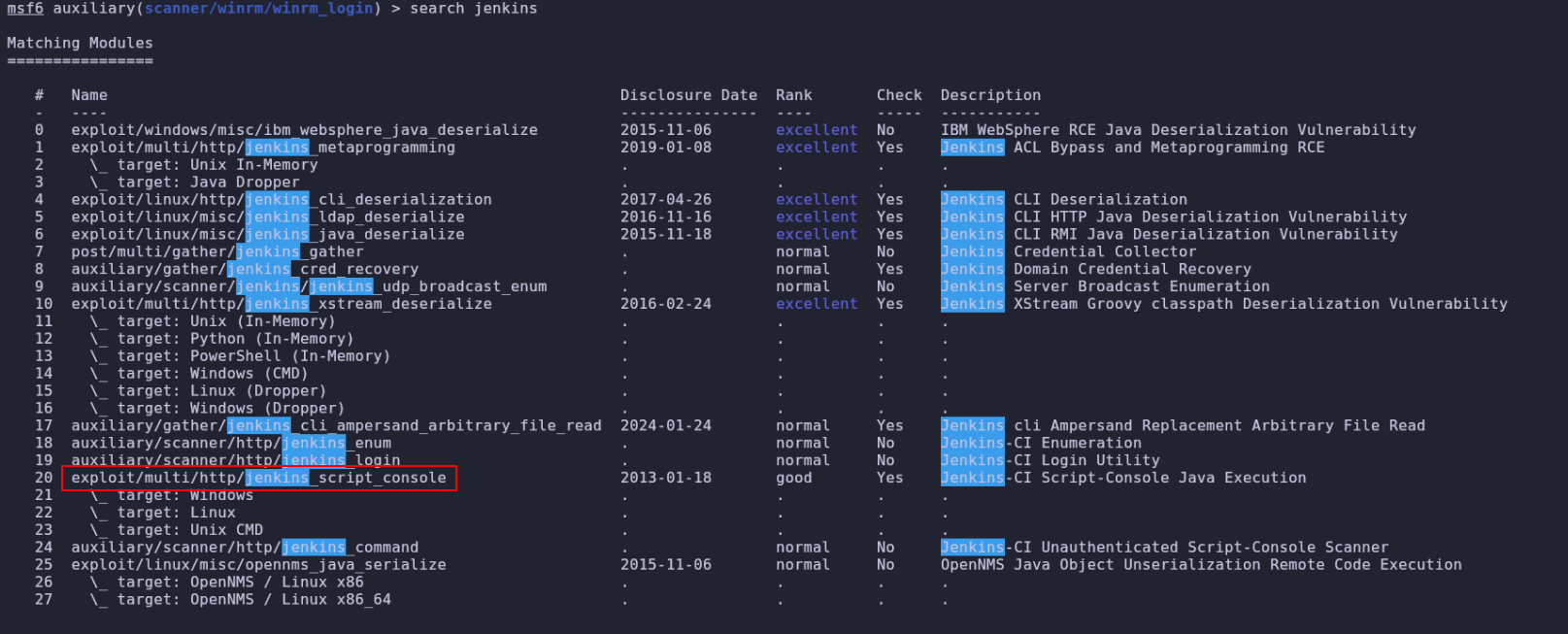Viewport: 1568px width, 634px height.
Task: Select "auxiliary/scanner/http/jenkins_login" module name
Action: pos(236,461)
